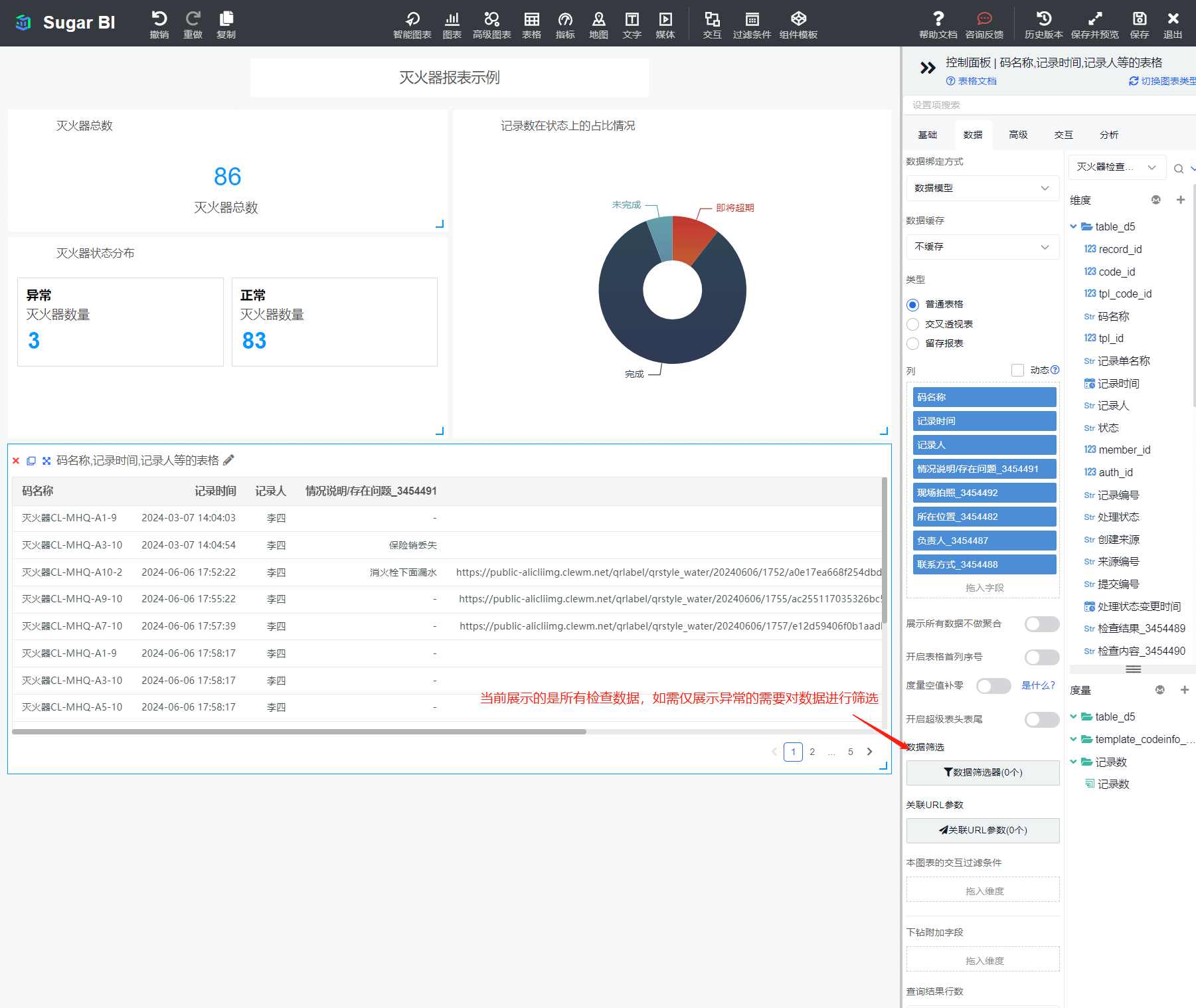
Task: Click the 即将超期 red pie slice
Action: [x=692, y=239]
